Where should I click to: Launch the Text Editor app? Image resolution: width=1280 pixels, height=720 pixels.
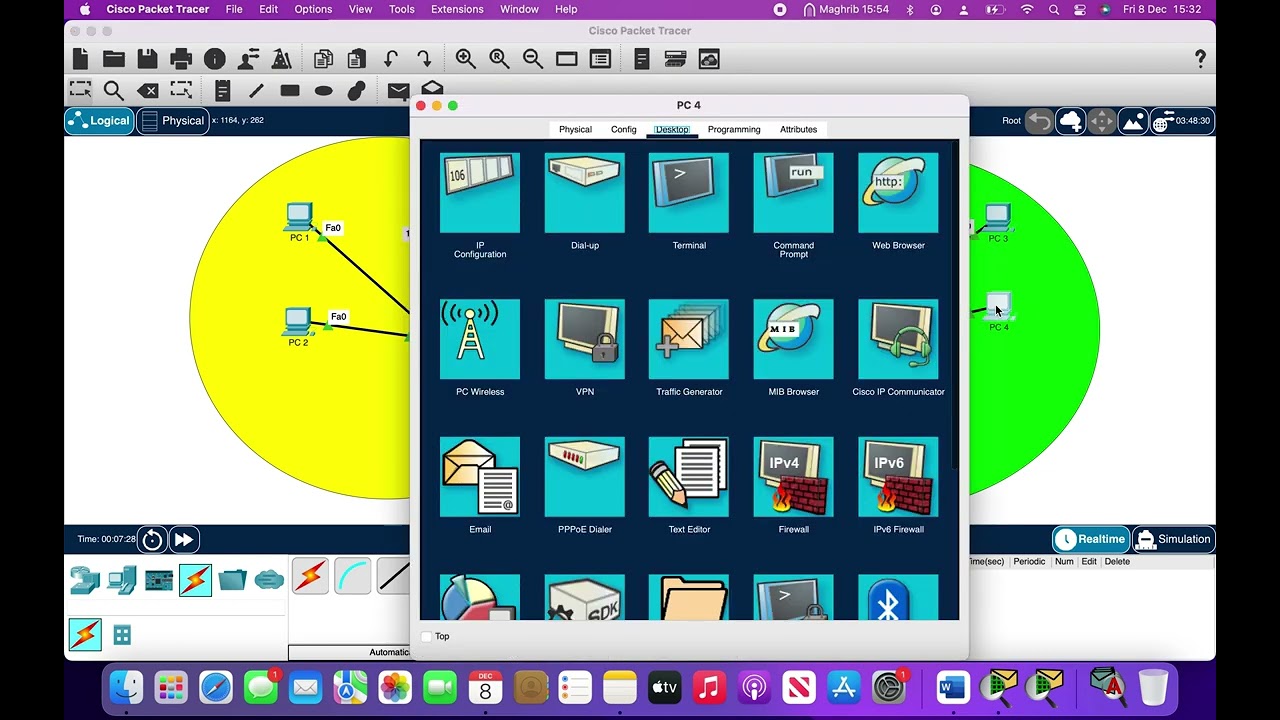click(x=689, y=477)
